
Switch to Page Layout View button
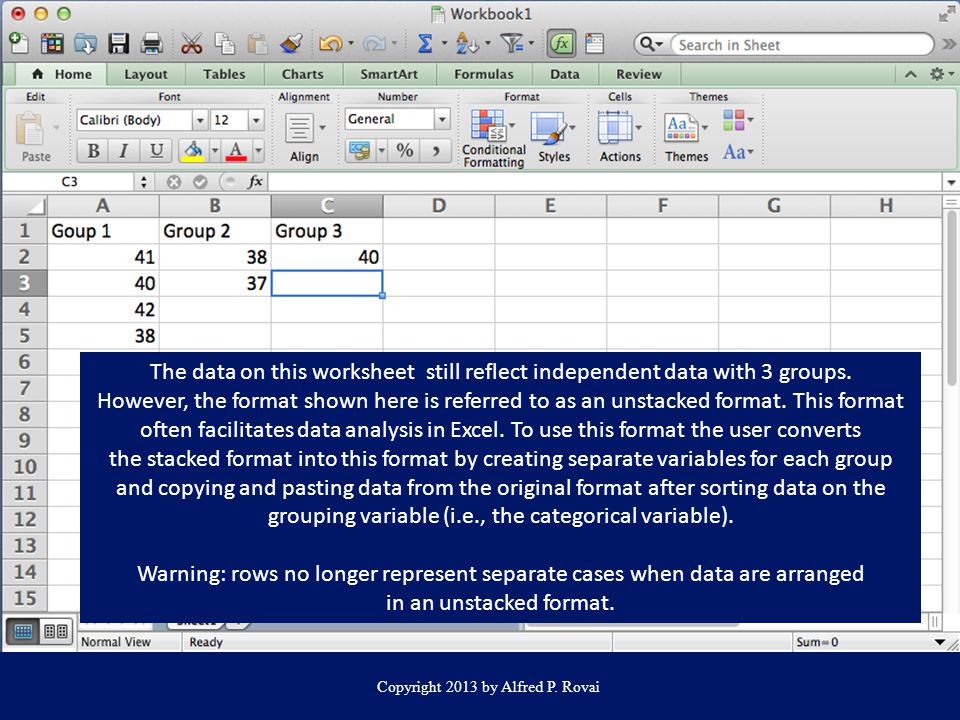click(56, 631)
